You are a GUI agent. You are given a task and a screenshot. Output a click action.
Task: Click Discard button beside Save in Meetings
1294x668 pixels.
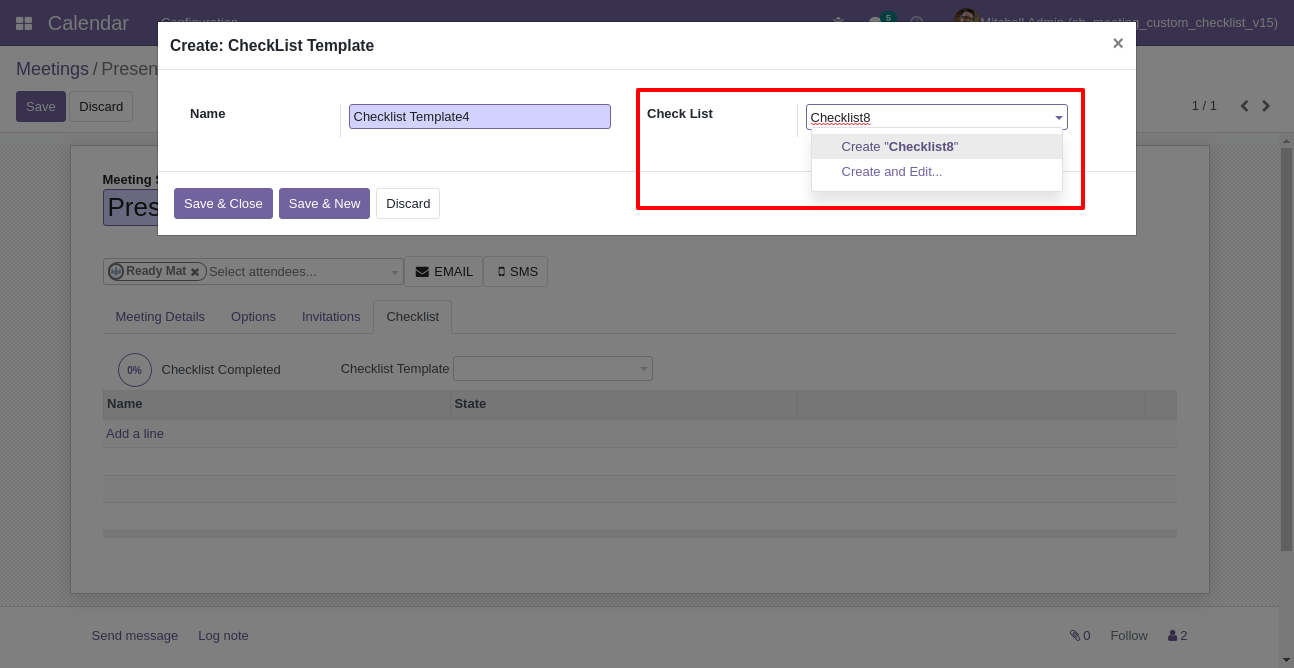tap(101, 107)
